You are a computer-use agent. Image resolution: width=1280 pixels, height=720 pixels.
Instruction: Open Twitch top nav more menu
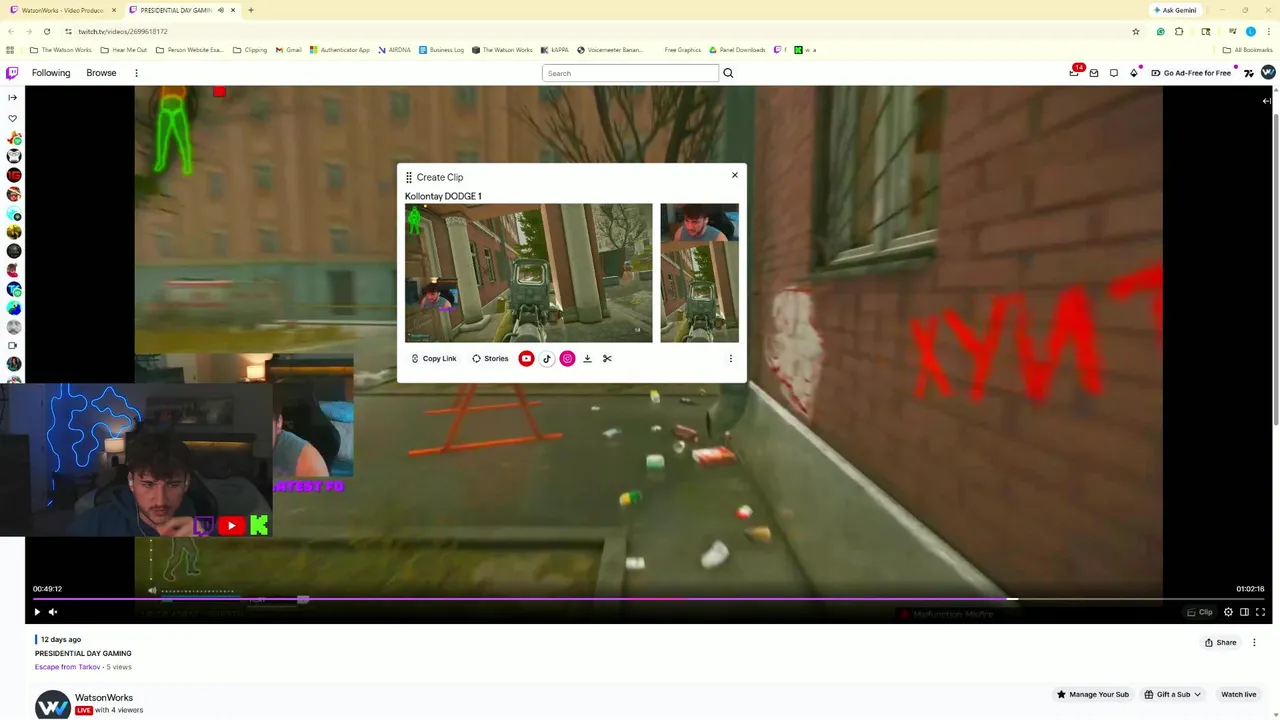(x=136, y=73)
